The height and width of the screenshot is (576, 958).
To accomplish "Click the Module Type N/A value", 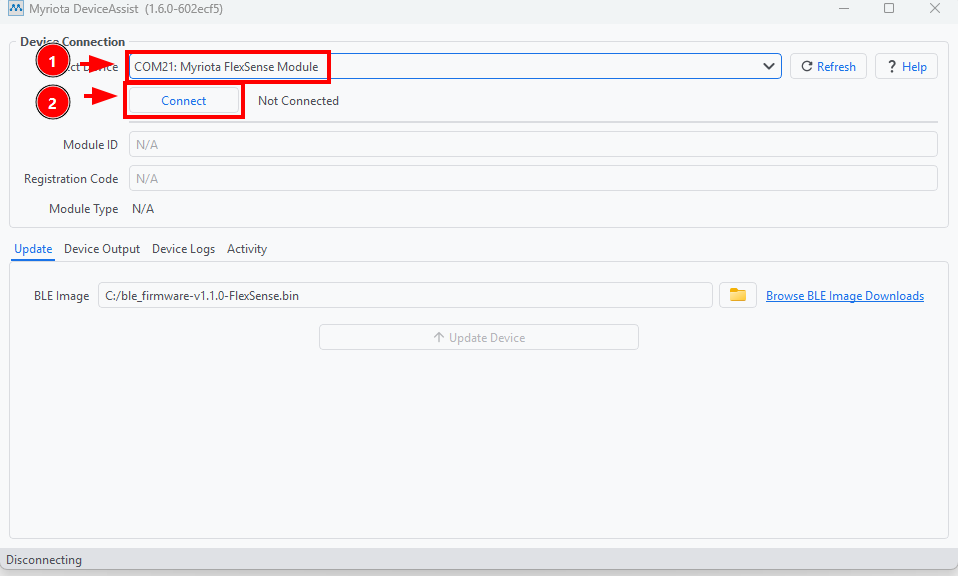I will coord(143,209).
